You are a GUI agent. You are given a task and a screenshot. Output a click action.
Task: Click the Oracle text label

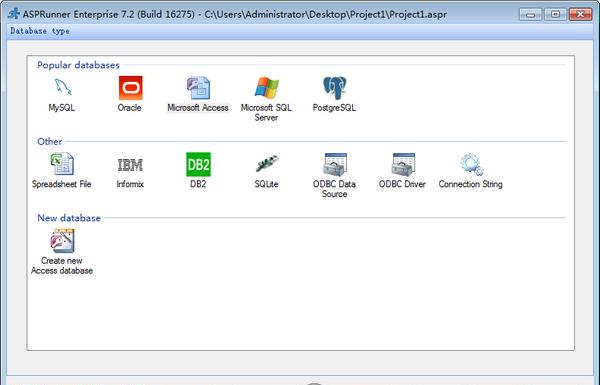click(129, 108)
